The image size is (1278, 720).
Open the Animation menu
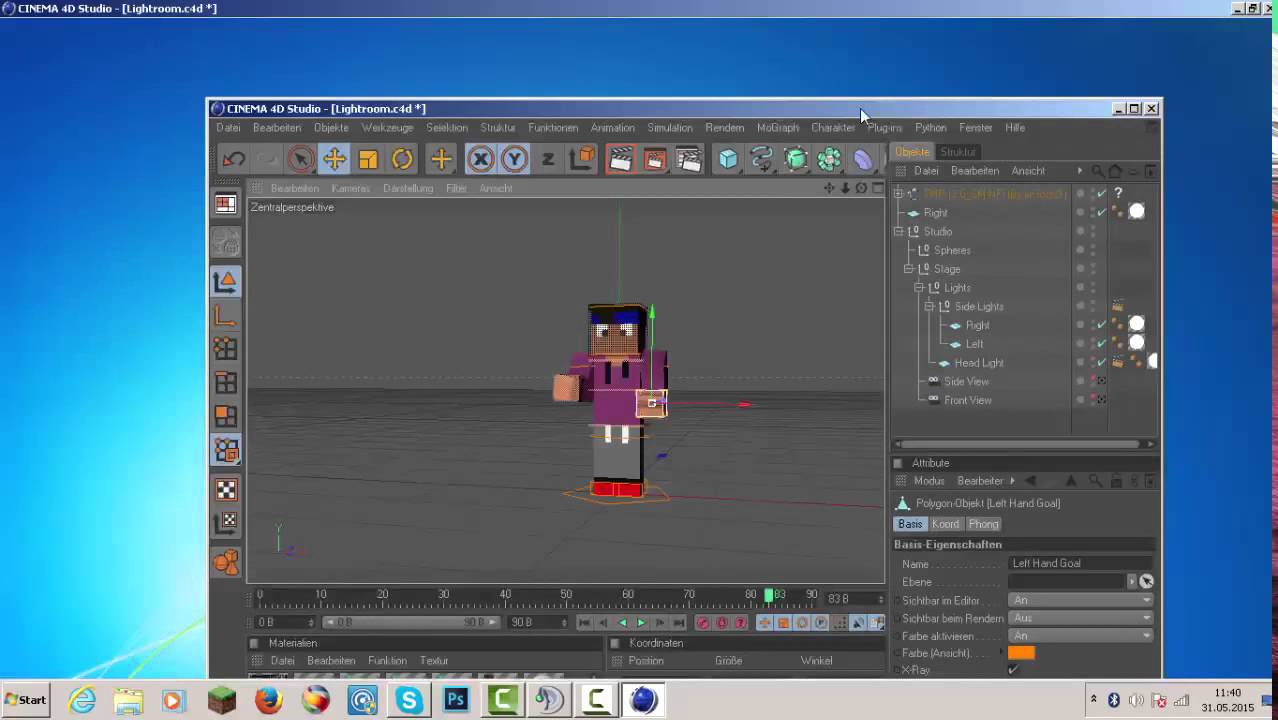click(x=612, y=128)
